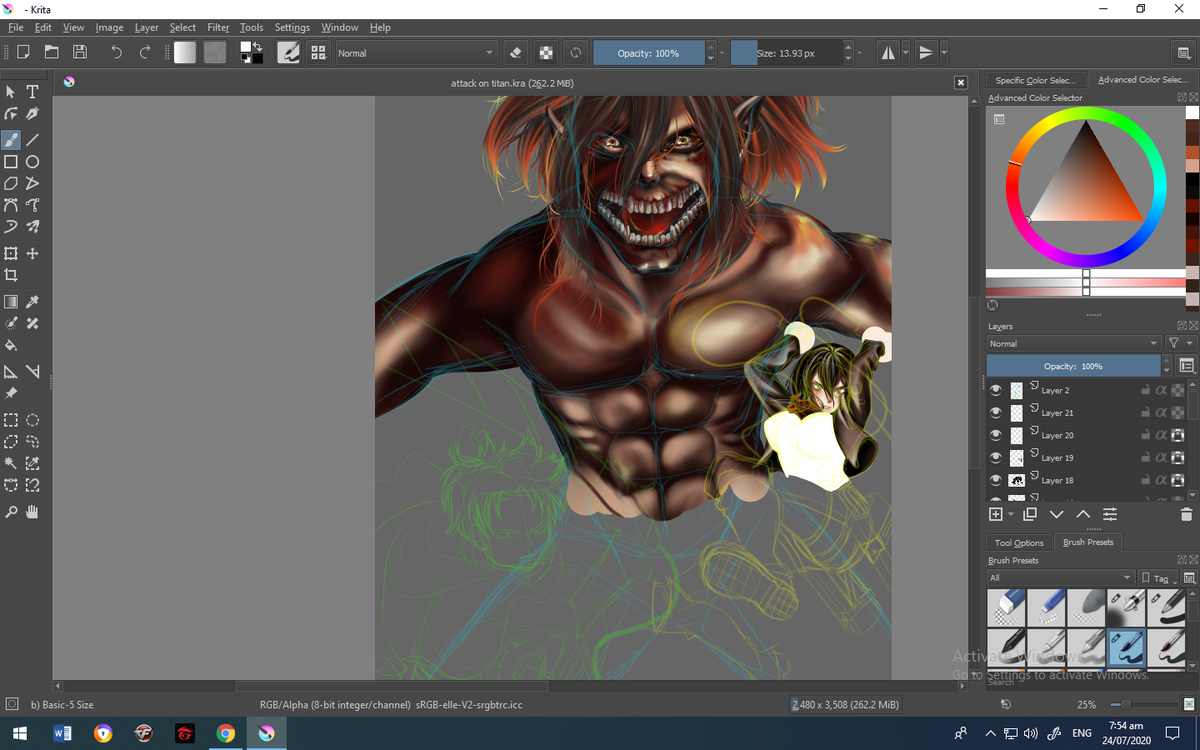The width and height of the screenshot is (1200, 750).
Task: Undo the last action
Action: tap(116, 52)
